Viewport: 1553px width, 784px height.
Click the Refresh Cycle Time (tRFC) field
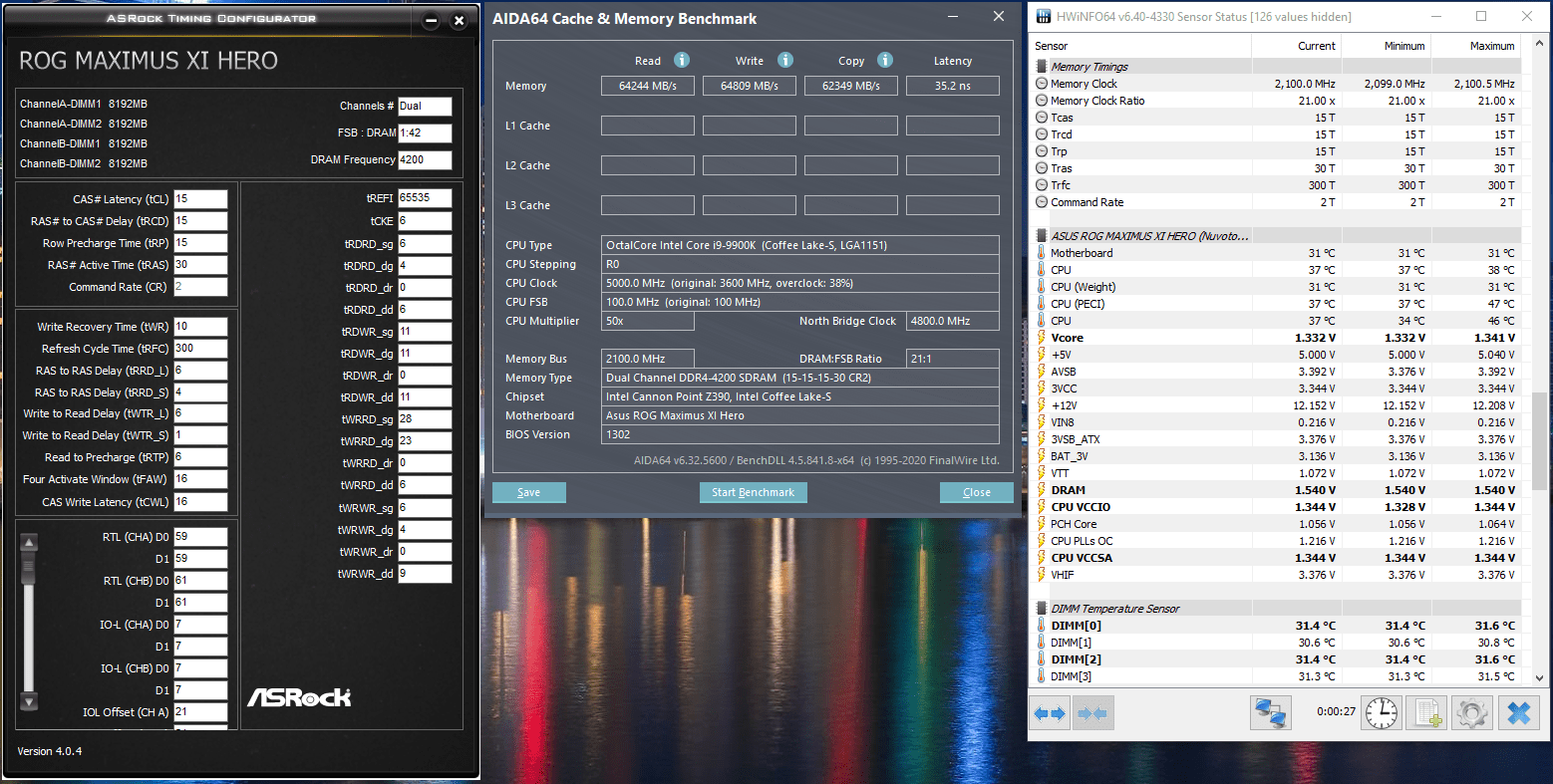point(200,349)
